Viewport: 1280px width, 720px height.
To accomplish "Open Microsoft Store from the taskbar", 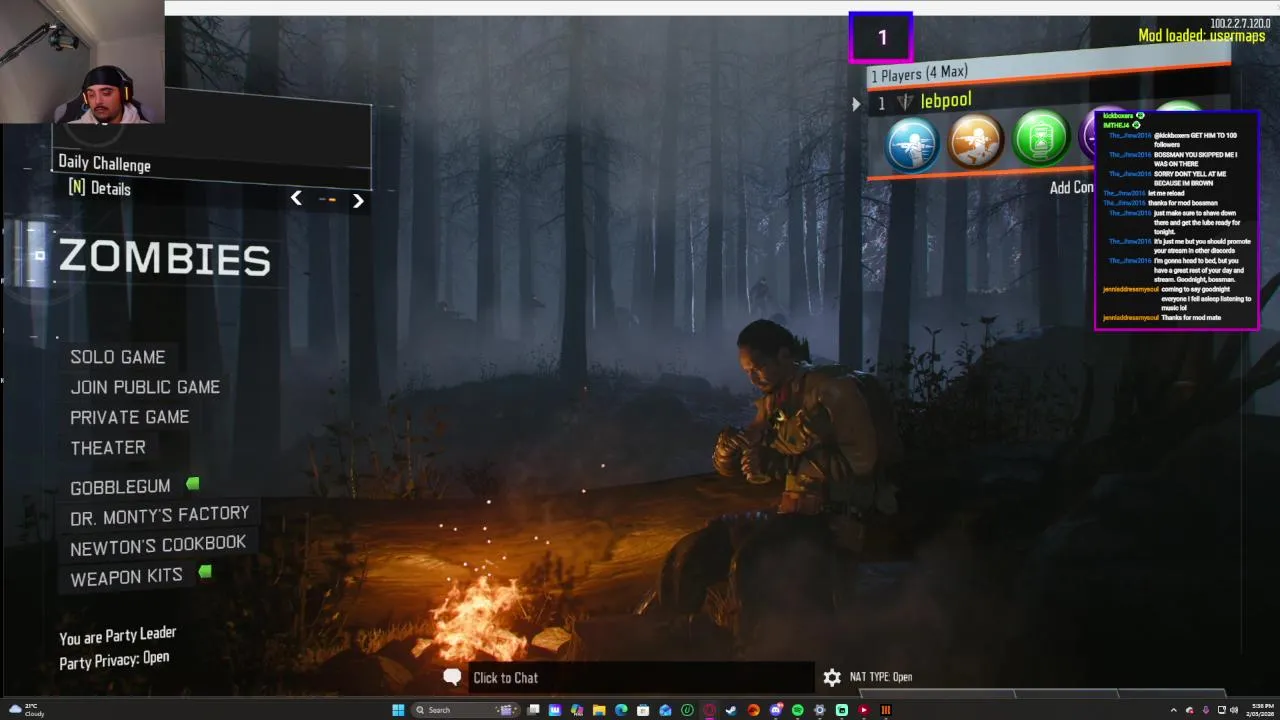I will coord(643,710).
